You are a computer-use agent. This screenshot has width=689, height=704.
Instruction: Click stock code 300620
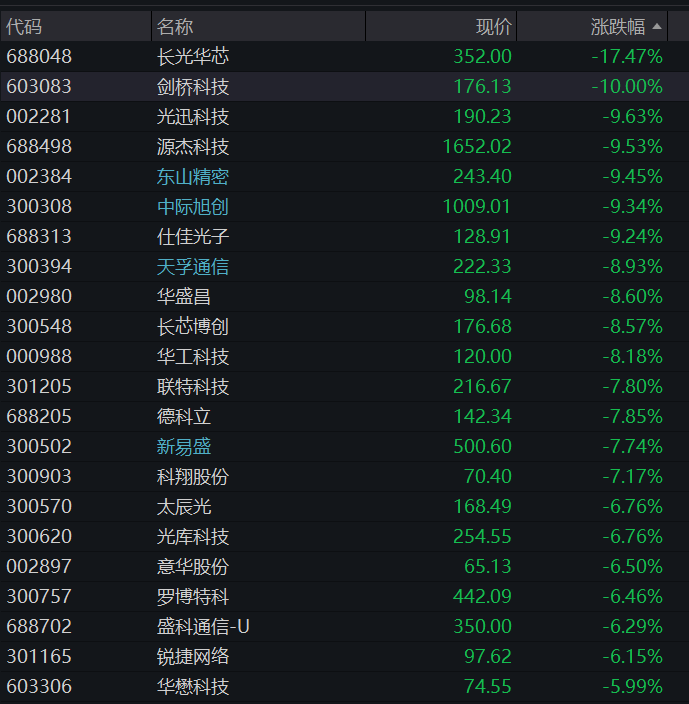(x=39, y=537)
